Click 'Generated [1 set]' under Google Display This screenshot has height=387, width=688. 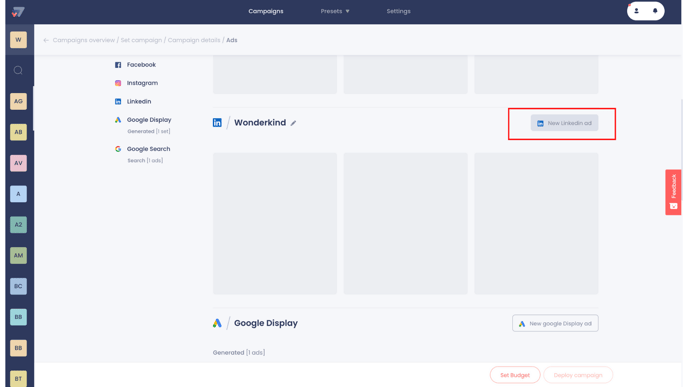[x=149, y=132]
